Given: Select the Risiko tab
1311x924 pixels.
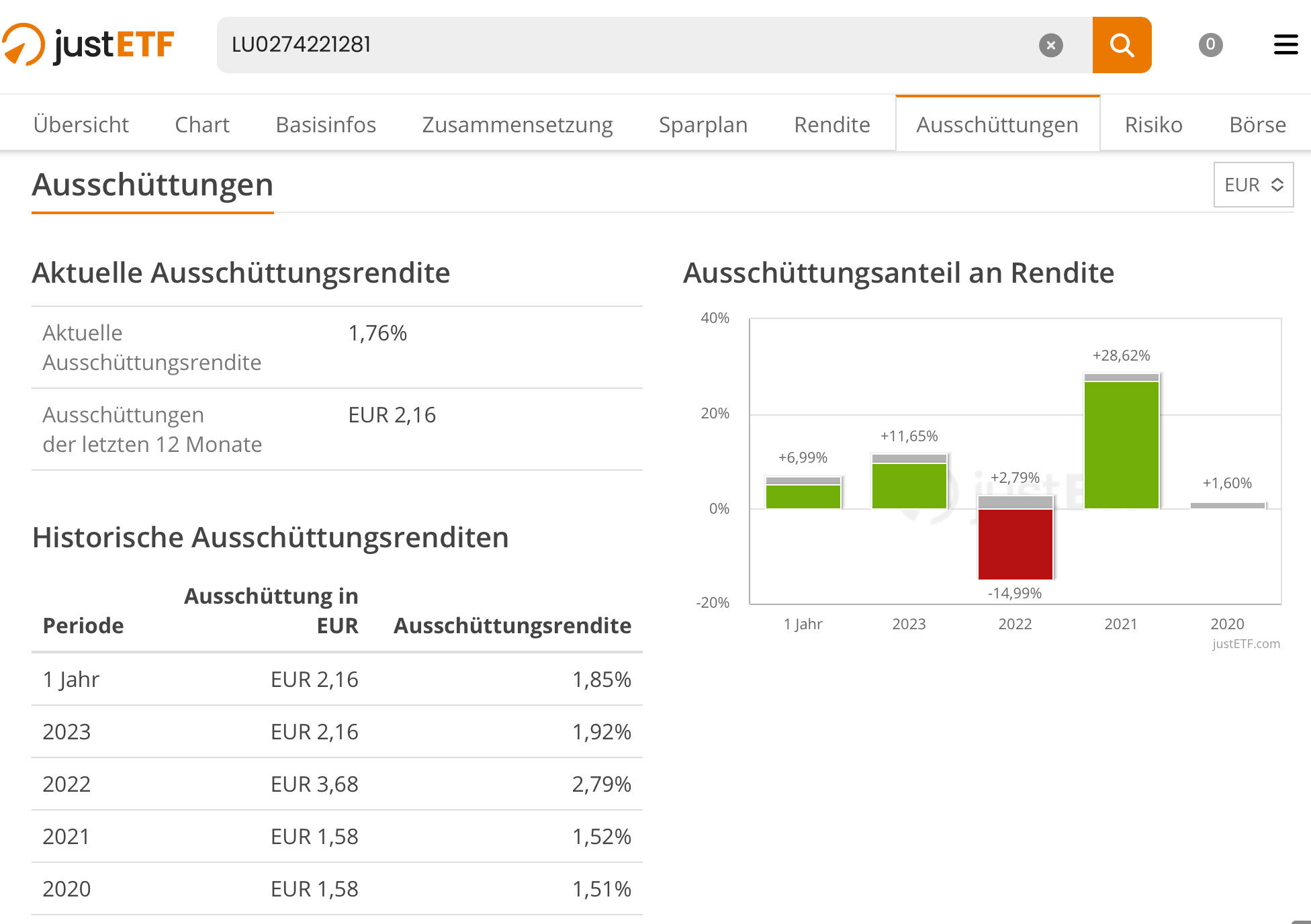Looking at the screenshot, I should pos(1153,125).
